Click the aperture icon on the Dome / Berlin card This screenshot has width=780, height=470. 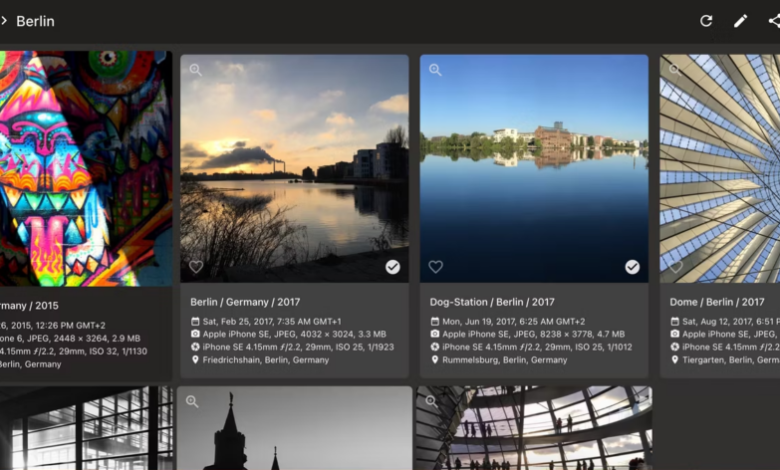tap(675, 347)
